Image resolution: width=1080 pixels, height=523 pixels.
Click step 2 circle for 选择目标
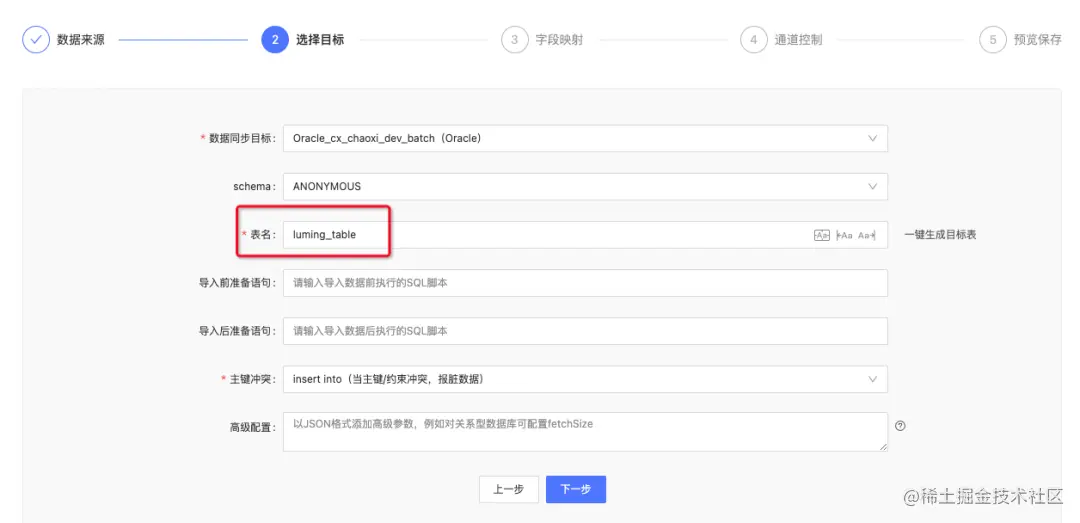click(x=275, y=40)
